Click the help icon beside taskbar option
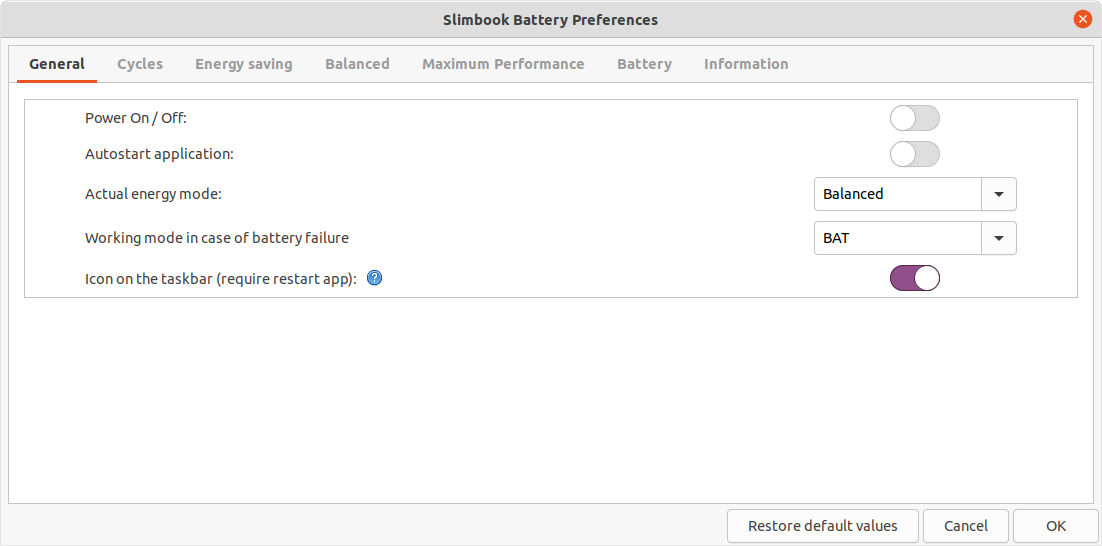The image size is (1102, 546). (375, 278)
